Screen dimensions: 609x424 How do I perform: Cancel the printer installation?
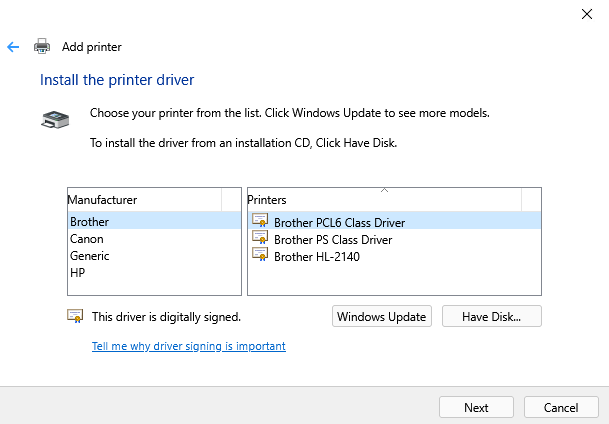[561, 407]
